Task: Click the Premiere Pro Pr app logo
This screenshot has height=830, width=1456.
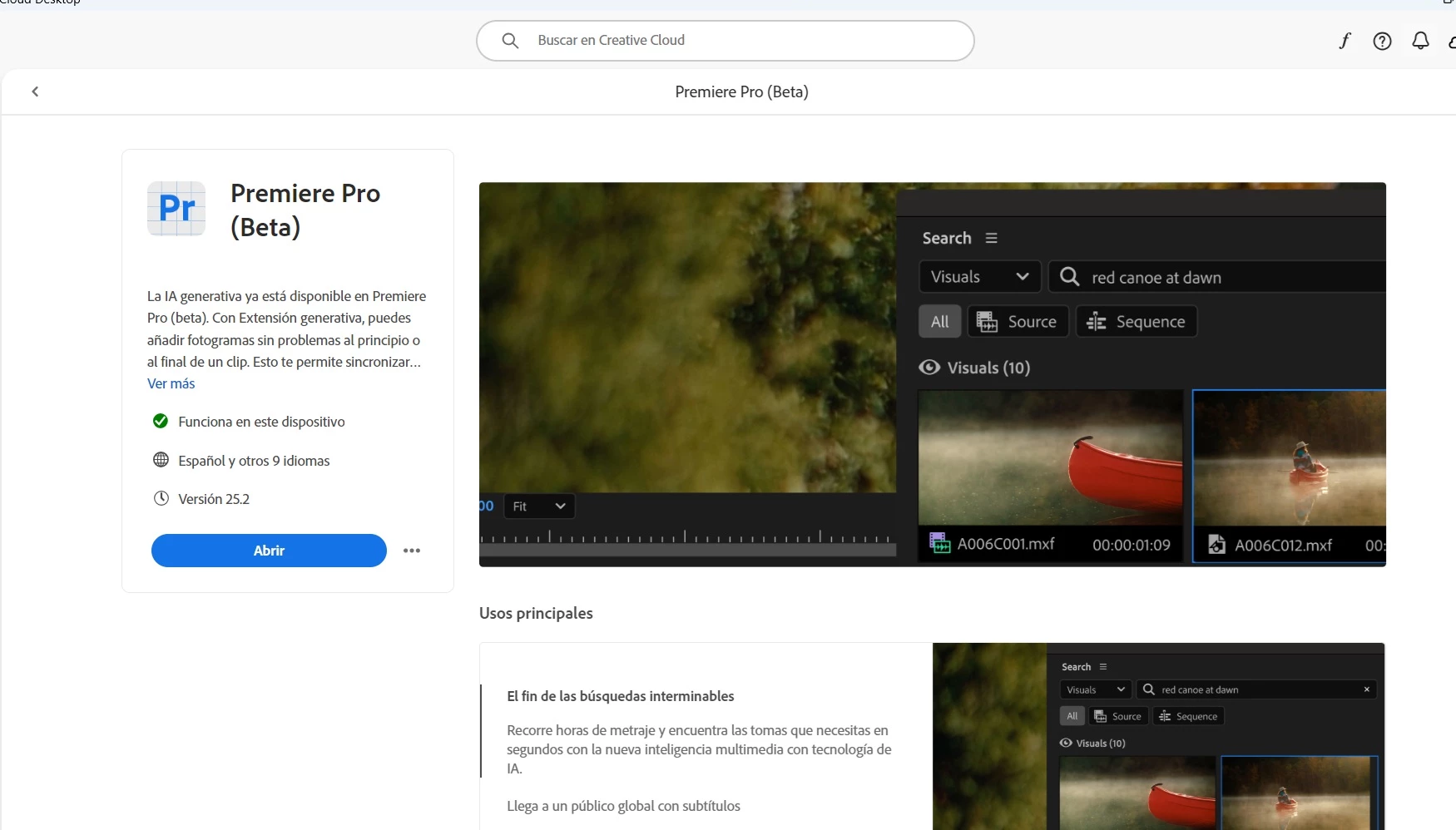Action: point(176,209)
